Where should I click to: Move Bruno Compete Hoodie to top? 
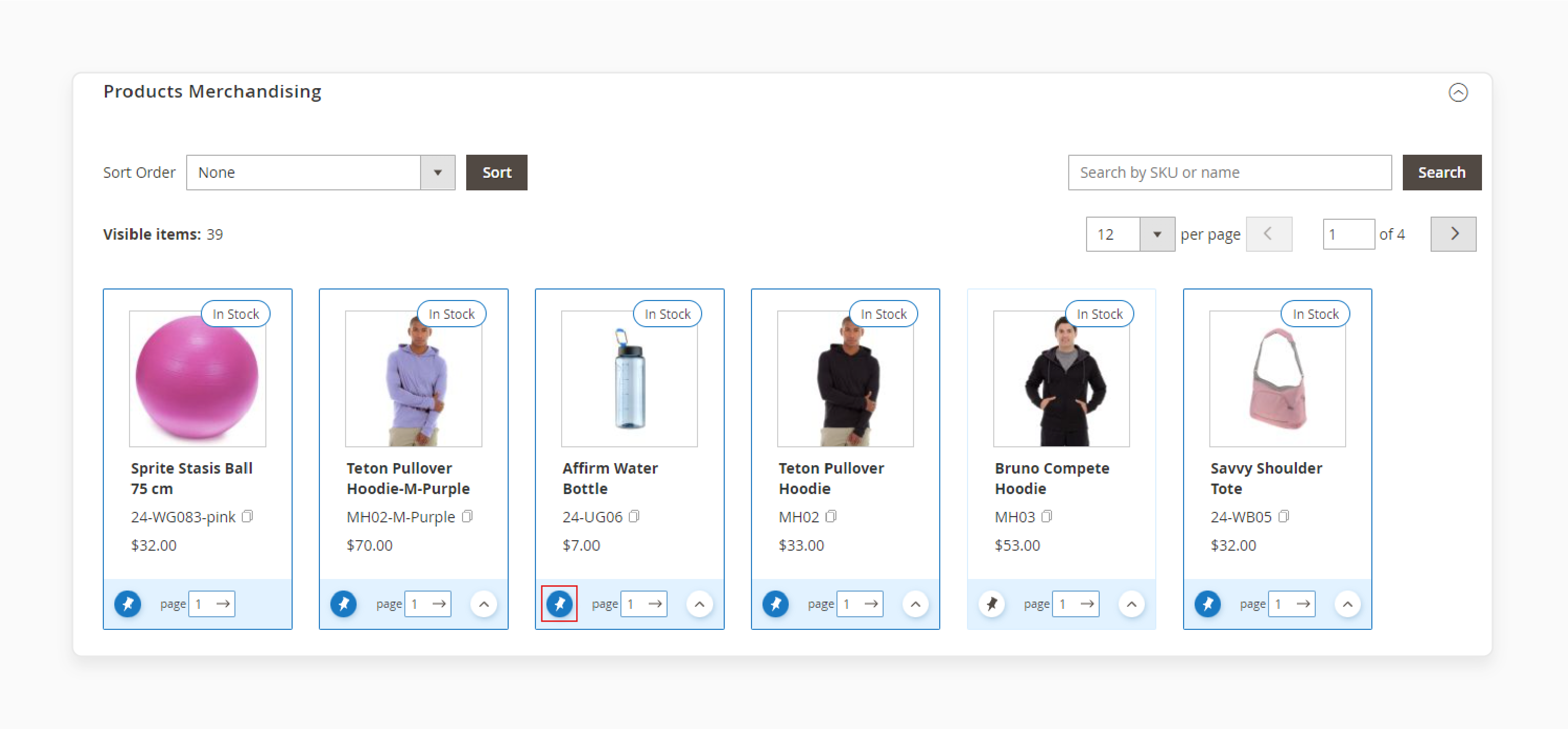pyautogui.click(x=1132, y=604)
